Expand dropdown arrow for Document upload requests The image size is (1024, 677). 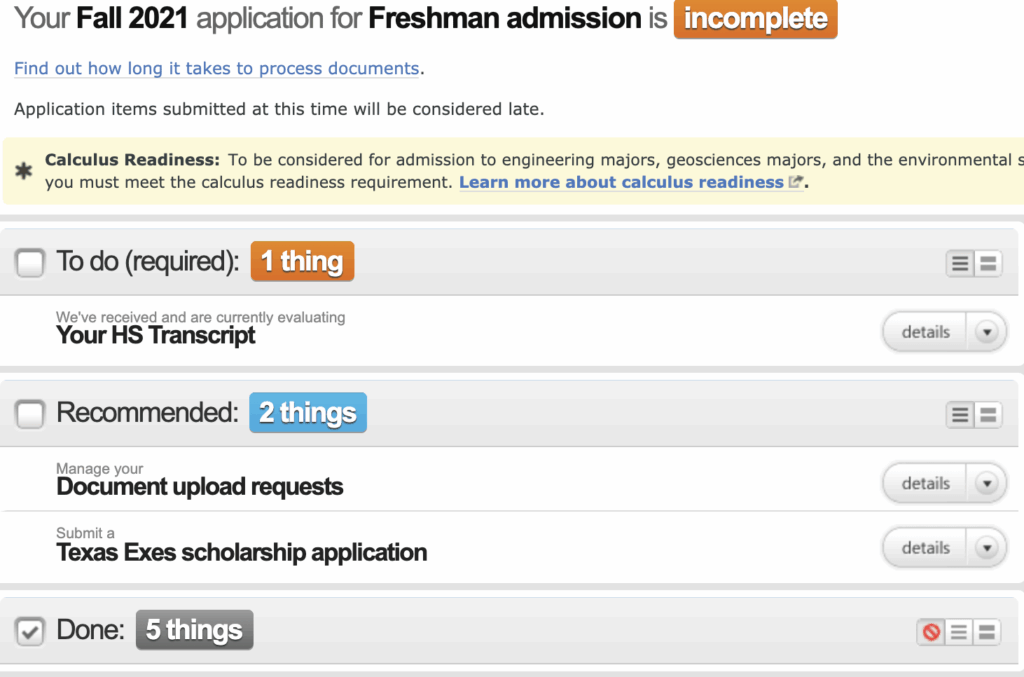coord(987,484)
